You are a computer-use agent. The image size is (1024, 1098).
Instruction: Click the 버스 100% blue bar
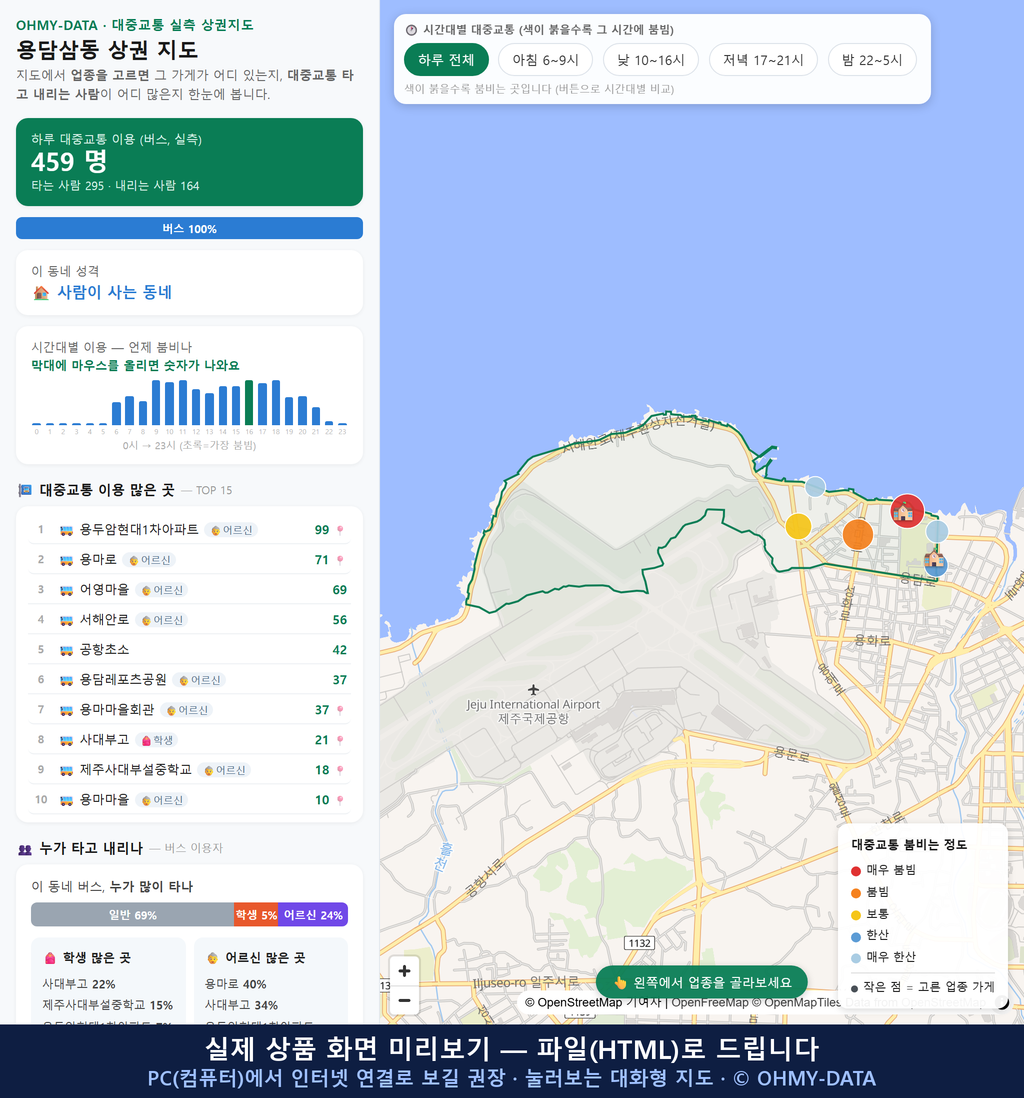189,228
